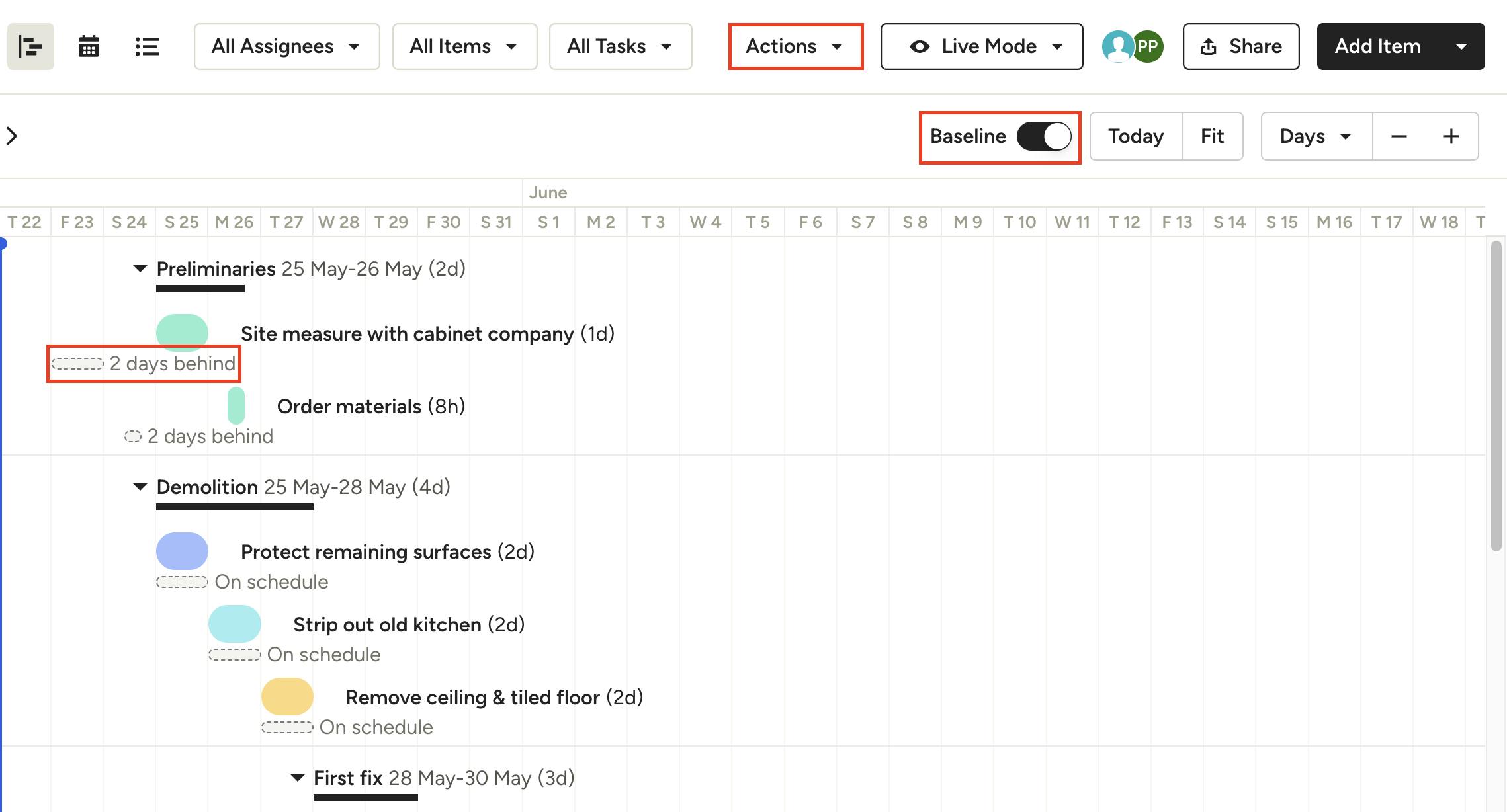Image resolution: width=1507 pixels, height=812 pixels.
Task: Click the PP user avatar
Action: coord(1148,47)
